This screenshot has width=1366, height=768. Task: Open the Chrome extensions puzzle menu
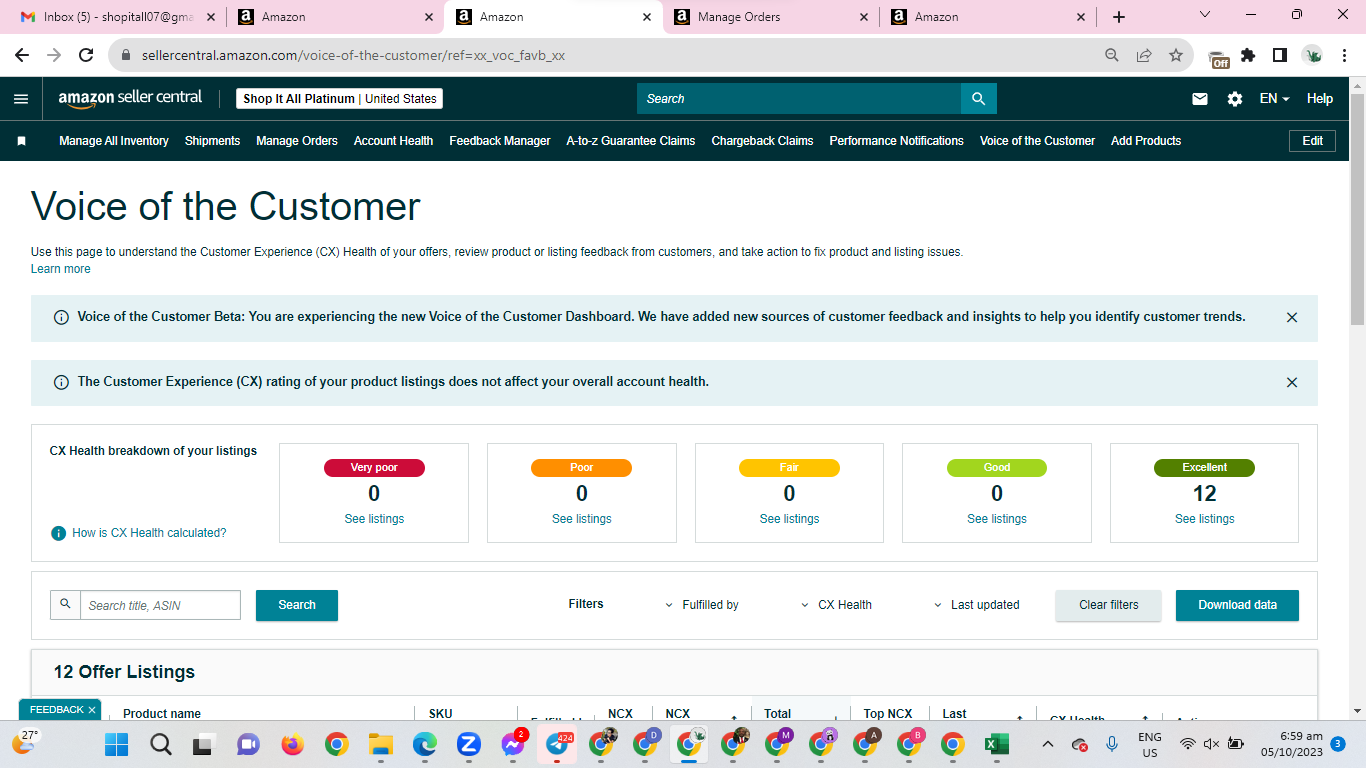(x=1248, y=56)
